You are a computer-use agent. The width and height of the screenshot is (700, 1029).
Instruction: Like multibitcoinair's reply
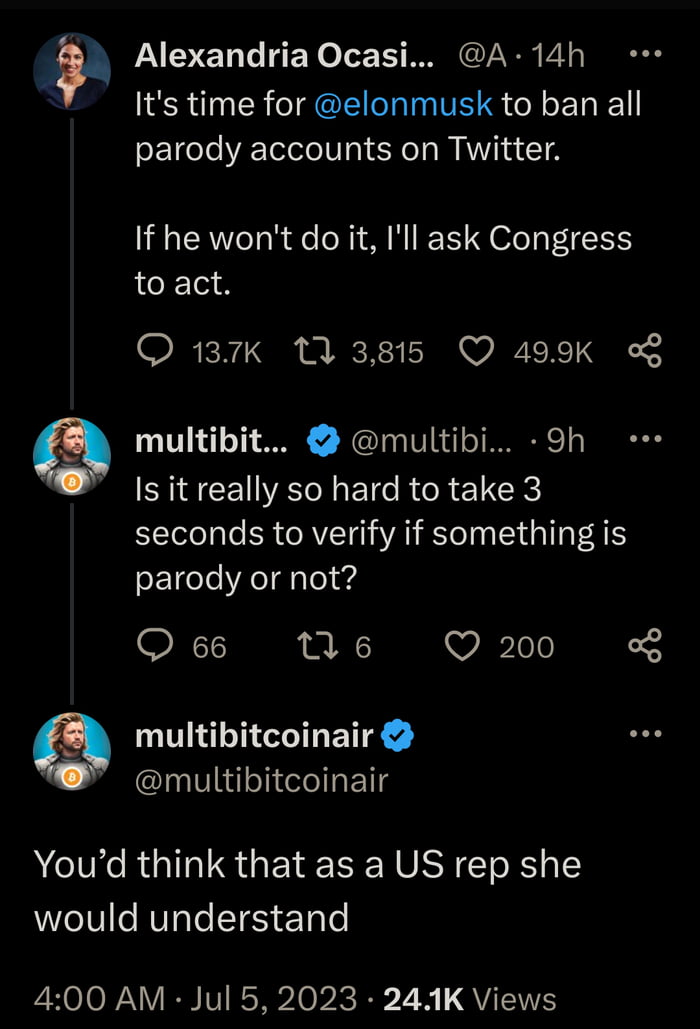(464, 646)
